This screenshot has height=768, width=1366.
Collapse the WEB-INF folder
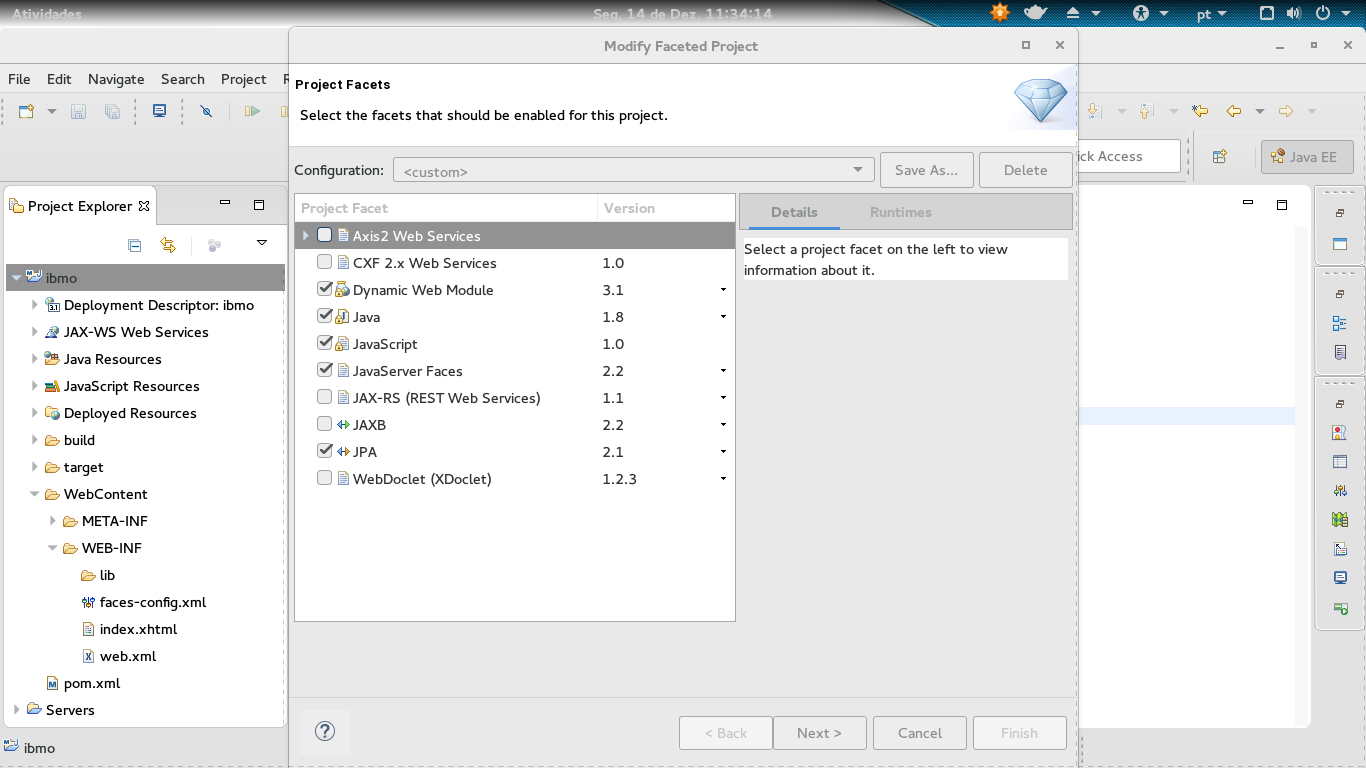click(53, 548)
